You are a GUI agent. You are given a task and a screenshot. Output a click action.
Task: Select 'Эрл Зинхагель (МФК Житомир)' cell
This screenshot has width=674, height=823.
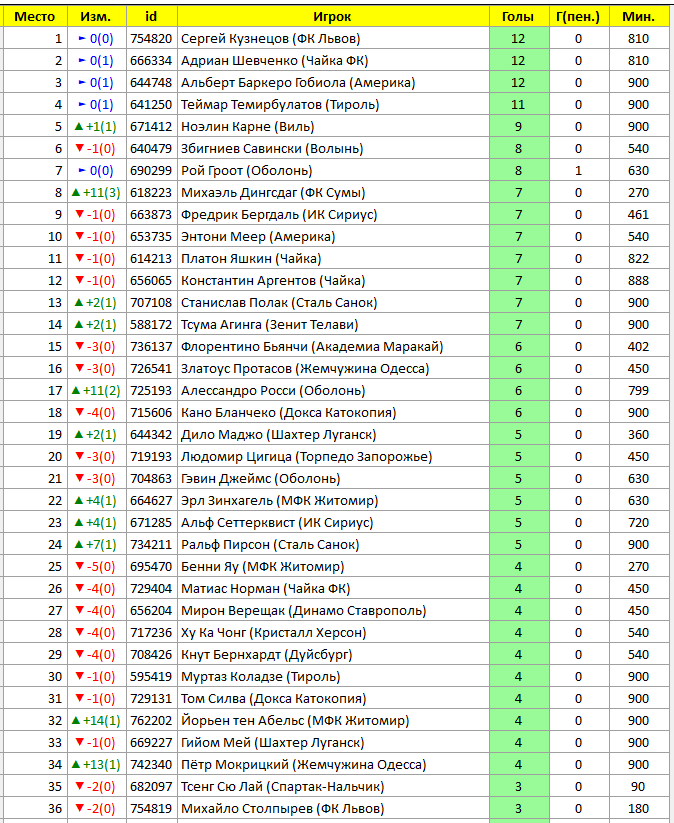[x=333, y=501]
